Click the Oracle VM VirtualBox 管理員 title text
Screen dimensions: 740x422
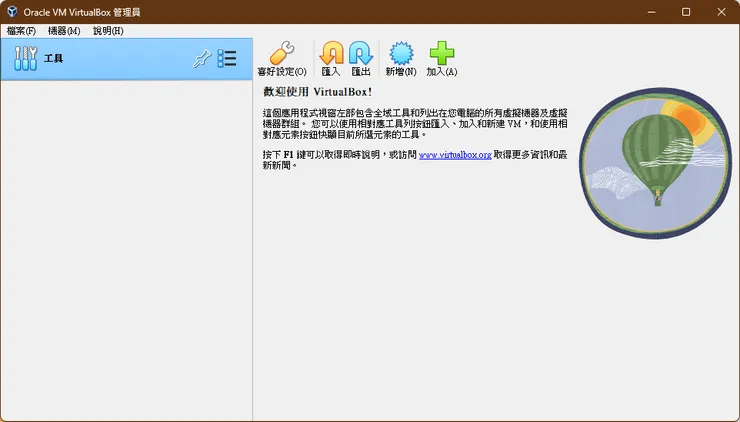coord(82,12)
